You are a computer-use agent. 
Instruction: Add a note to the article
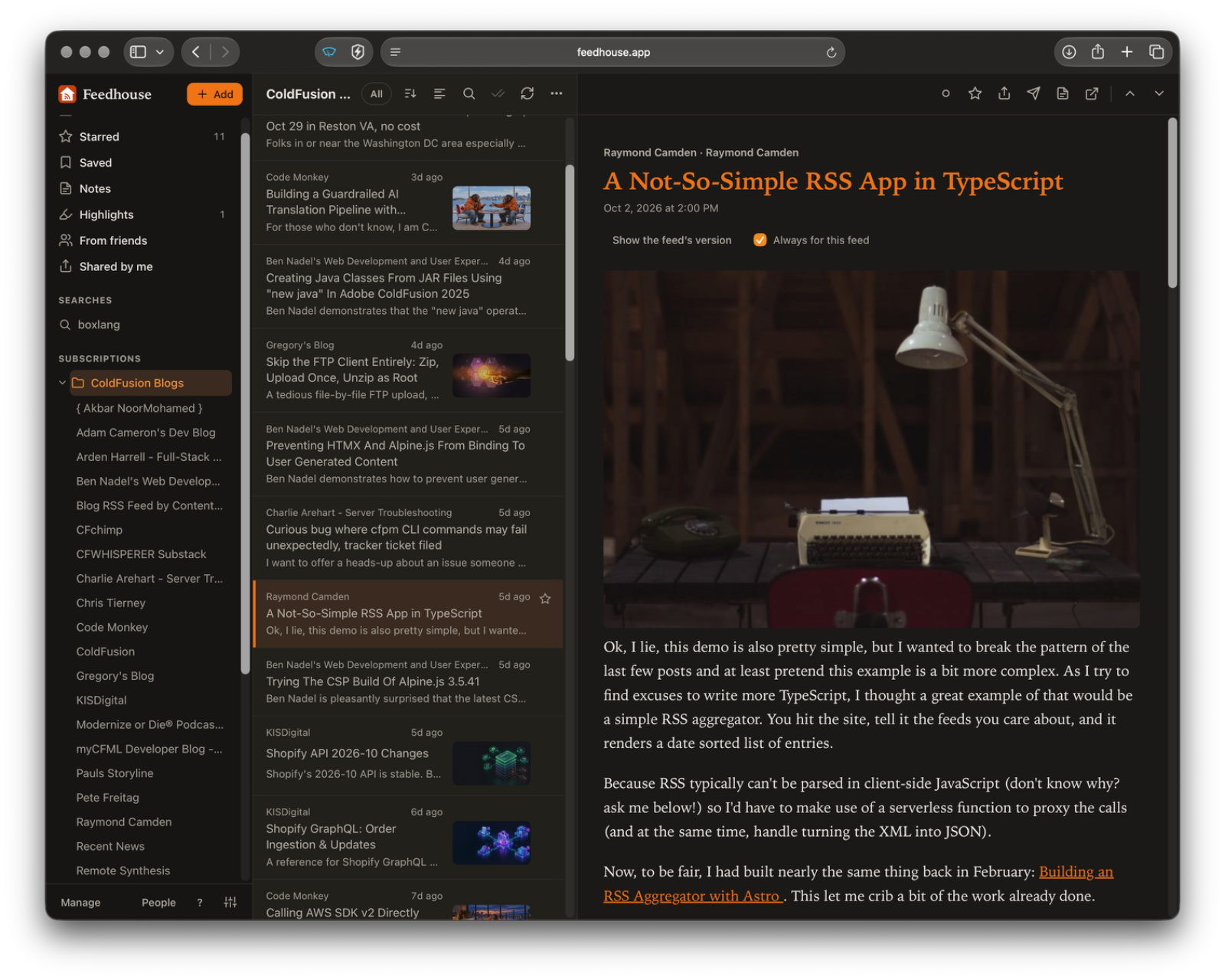click(1062, 93)
